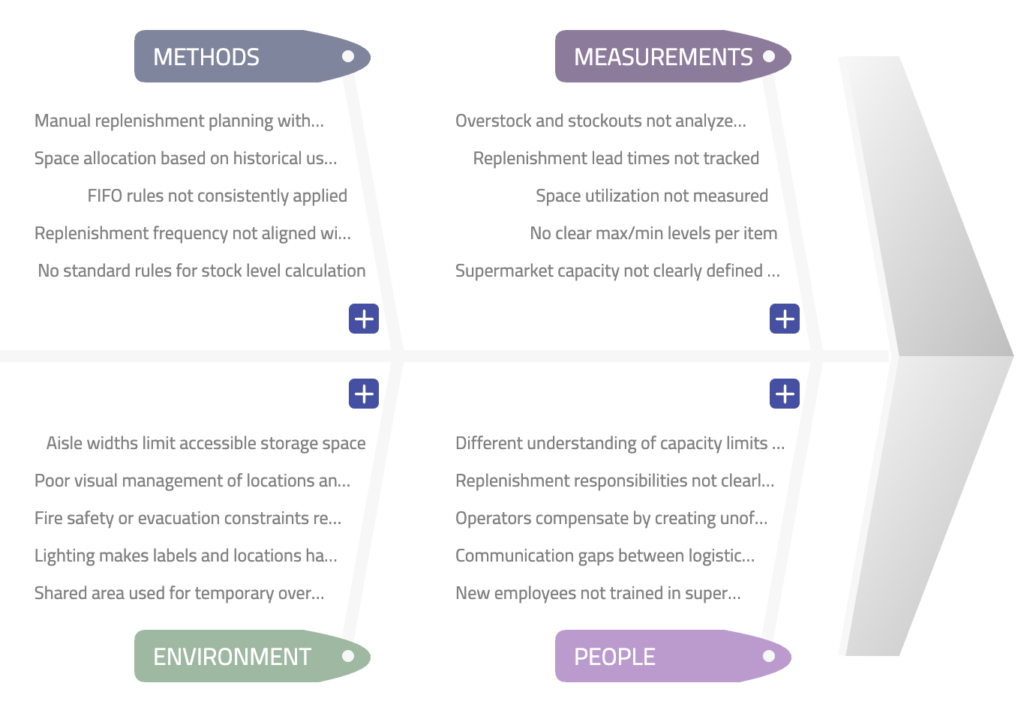Image resolution: width=1024 pixels, height=707 pixels.
Task: Select 'FIFO rules not consistently applied' cause
Action: coord(217,196)
